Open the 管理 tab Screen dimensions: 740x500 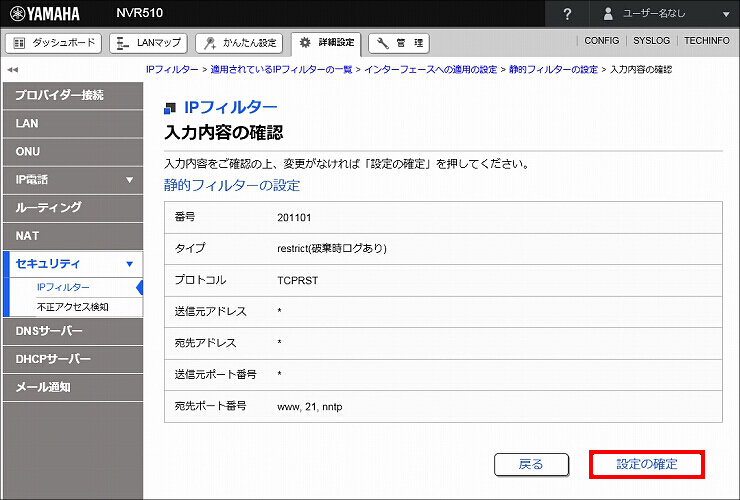(x=399, y=43)
